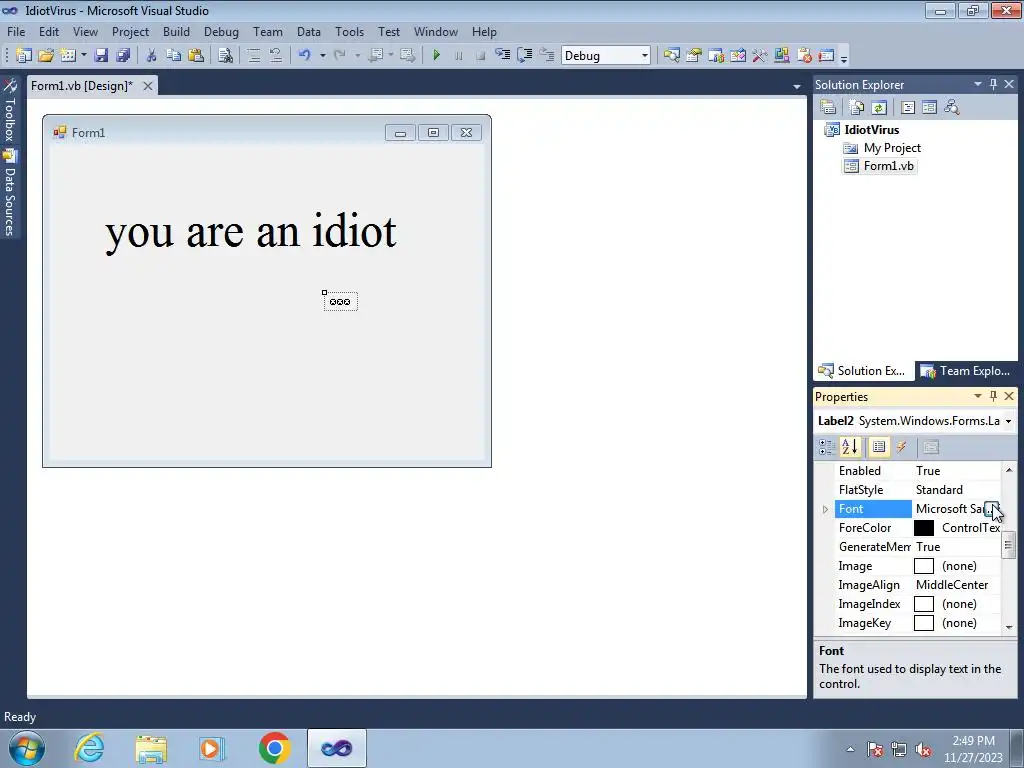Click the Properties Window toolbar icon
The image size is (1024, 768).
pyautogui.click(x=694, y=56)
